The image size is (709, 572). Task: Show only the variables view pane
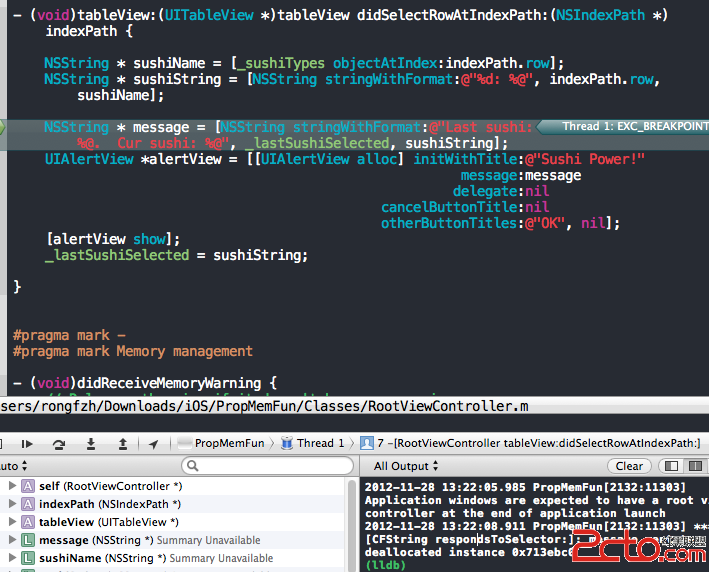pyautogui.click(x=672, y=466)
